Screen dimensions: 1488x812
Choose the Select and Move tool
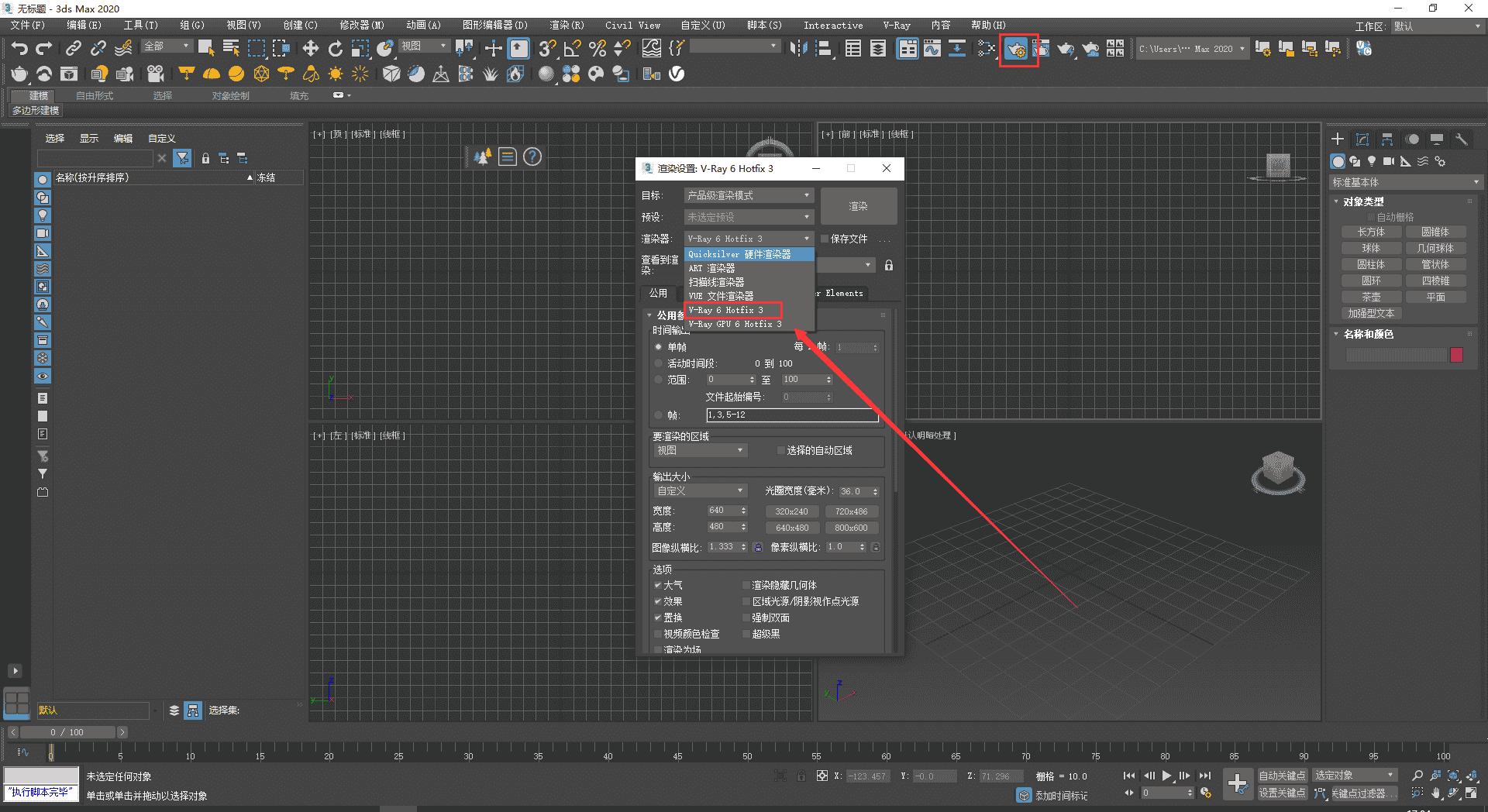pos(310,48)
